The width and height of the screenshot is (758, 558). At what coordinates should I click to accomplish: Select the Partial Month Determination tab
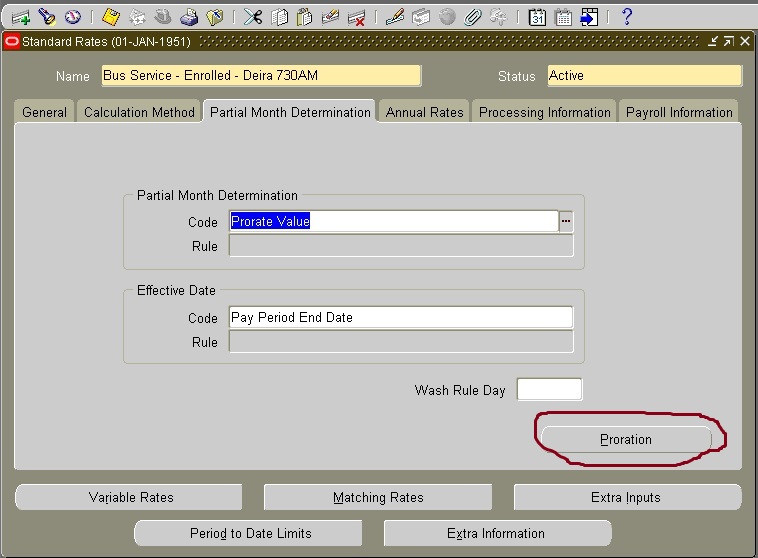tap(290, 112)
